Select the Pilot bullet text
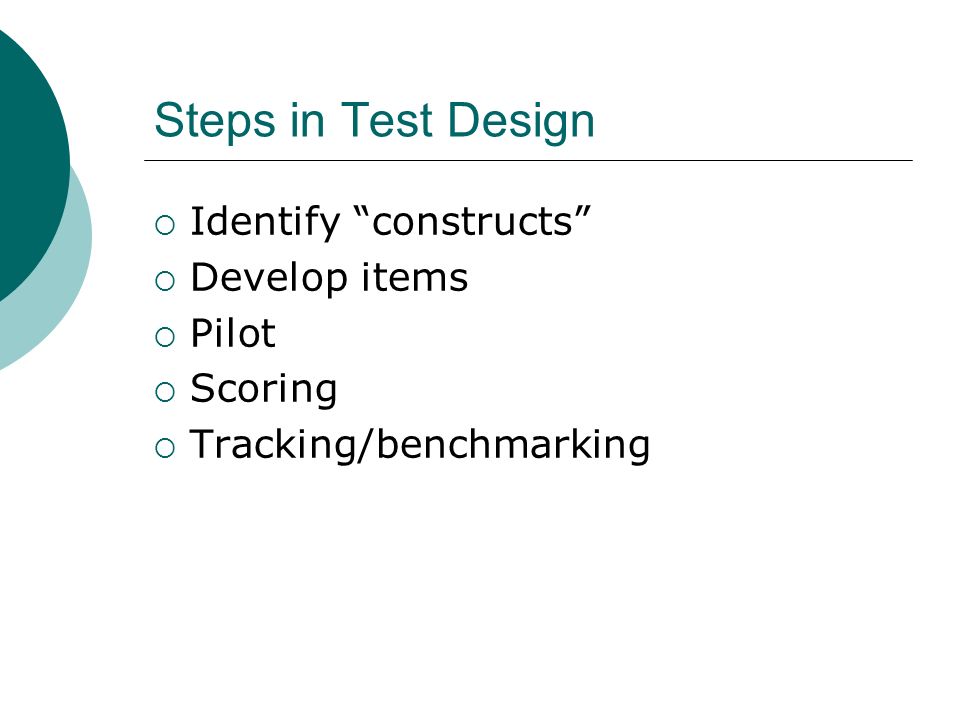 click(x=233, y=333)
